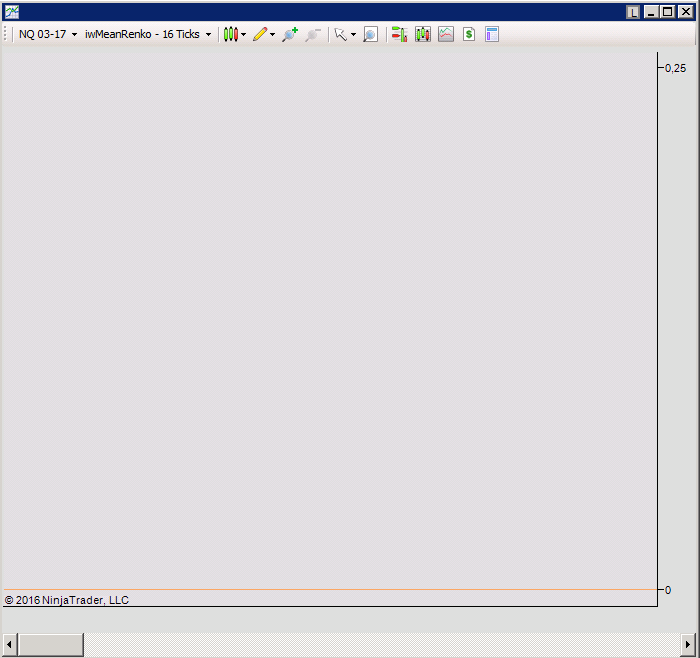Click the right arrow of the horizontal scrollbar

point(688,645)
